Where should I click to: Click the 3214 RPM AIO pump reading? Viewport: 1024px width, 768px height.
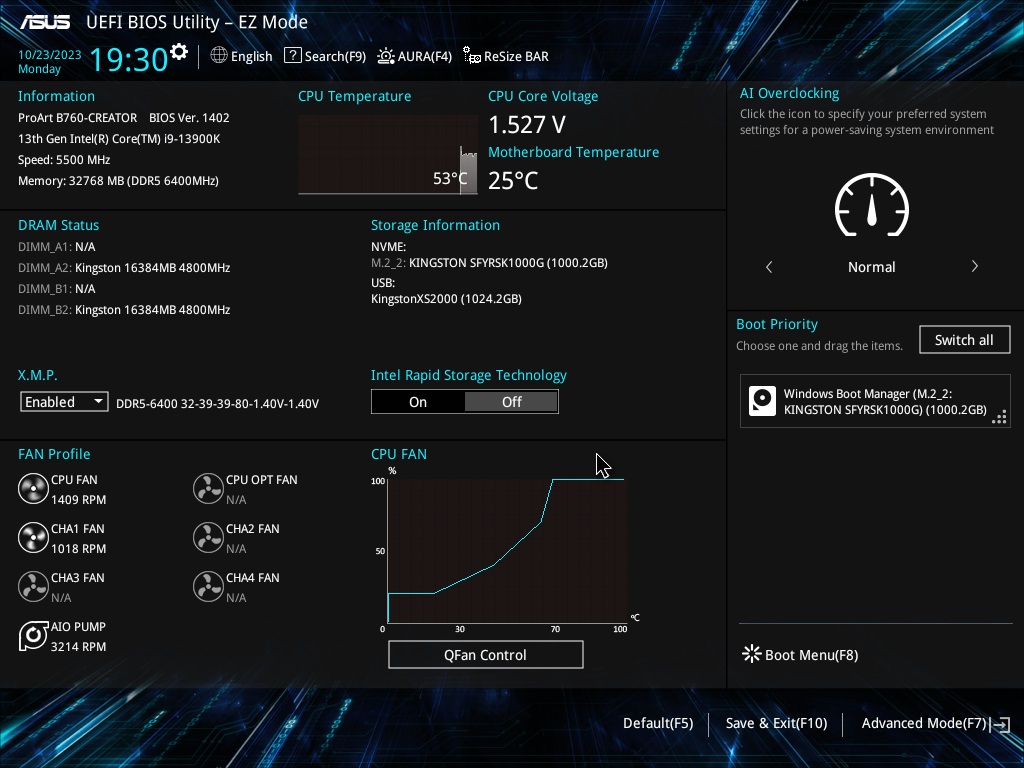(78, 647)
